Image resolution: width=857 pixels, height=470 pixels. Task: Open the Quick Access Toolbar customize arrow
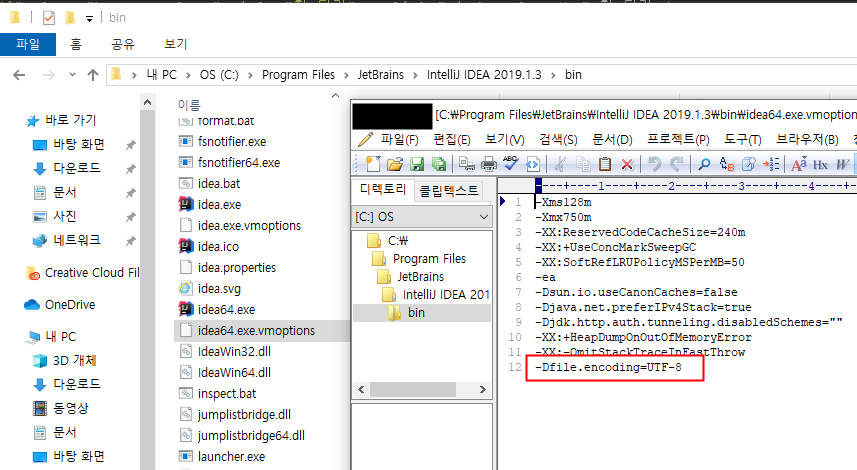(89, 19)
